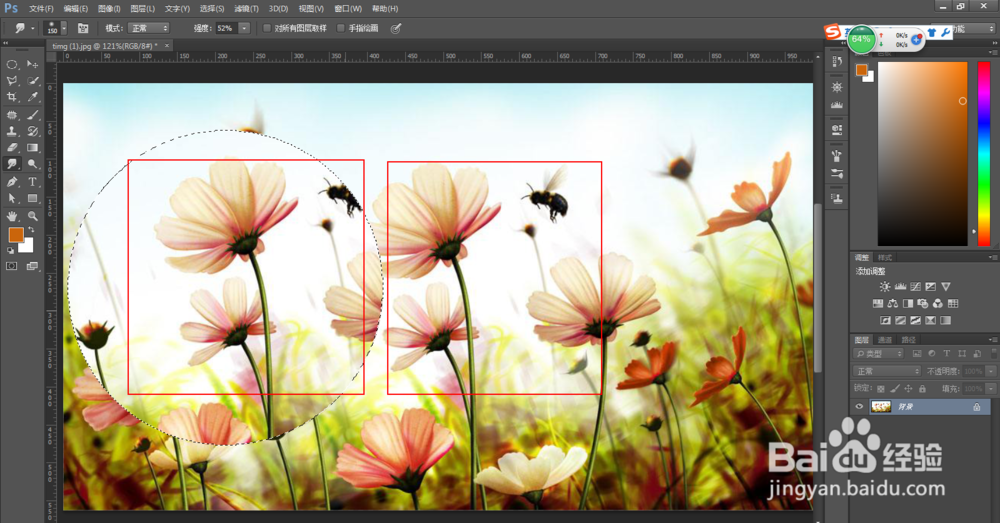
Task: Add a Levels adjustment
Action: point(900,287)
